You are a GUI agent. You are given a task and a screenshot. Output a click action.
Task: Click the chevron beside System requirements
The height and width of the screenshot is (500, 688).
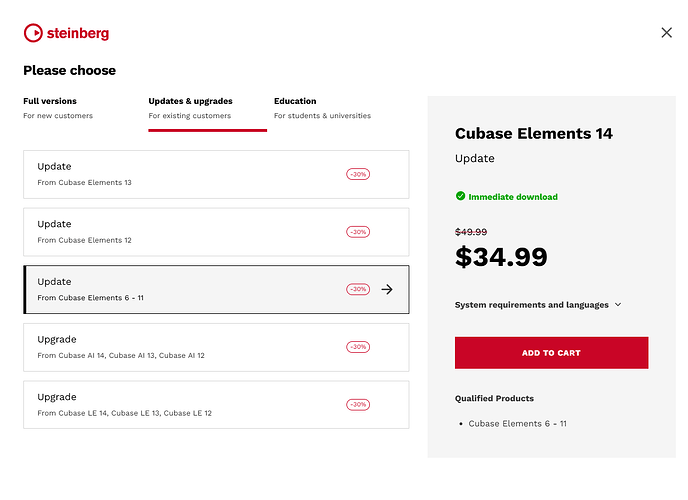[x=618, y=305]
